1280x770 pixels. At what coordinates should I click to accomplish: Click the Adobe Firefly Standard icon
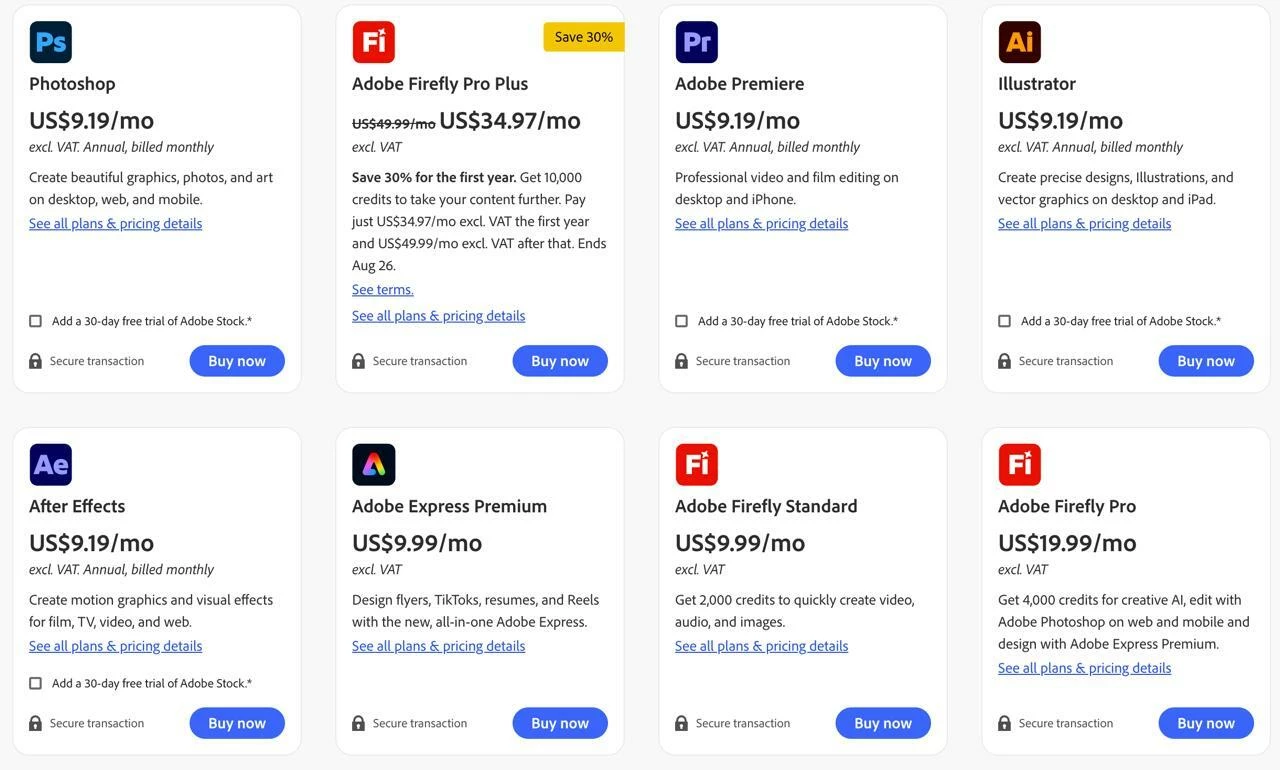696,465
